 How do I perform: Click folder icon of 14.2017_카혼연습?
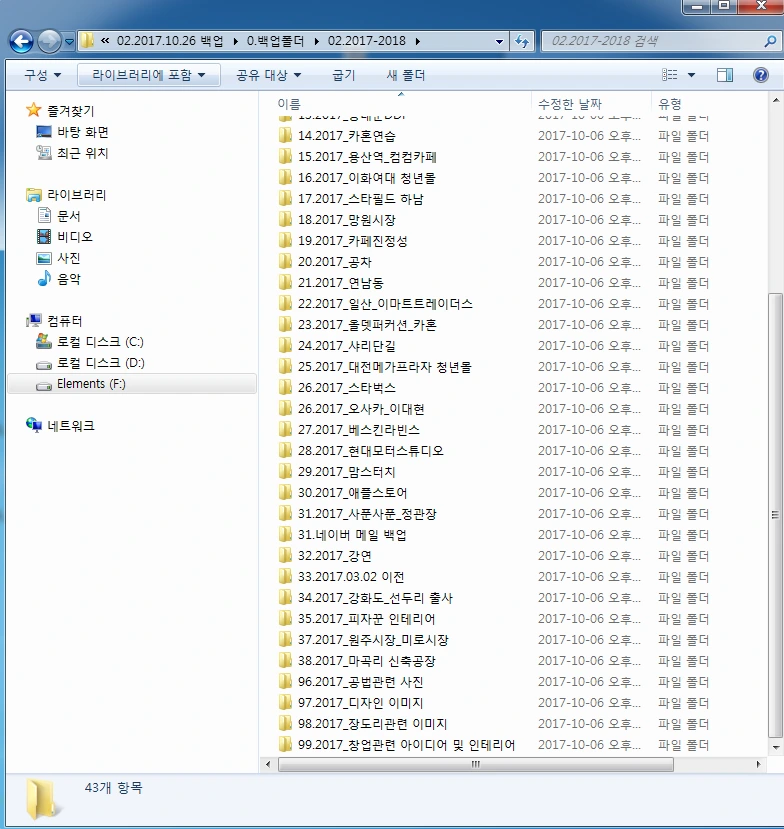click(x=285, y=135)
